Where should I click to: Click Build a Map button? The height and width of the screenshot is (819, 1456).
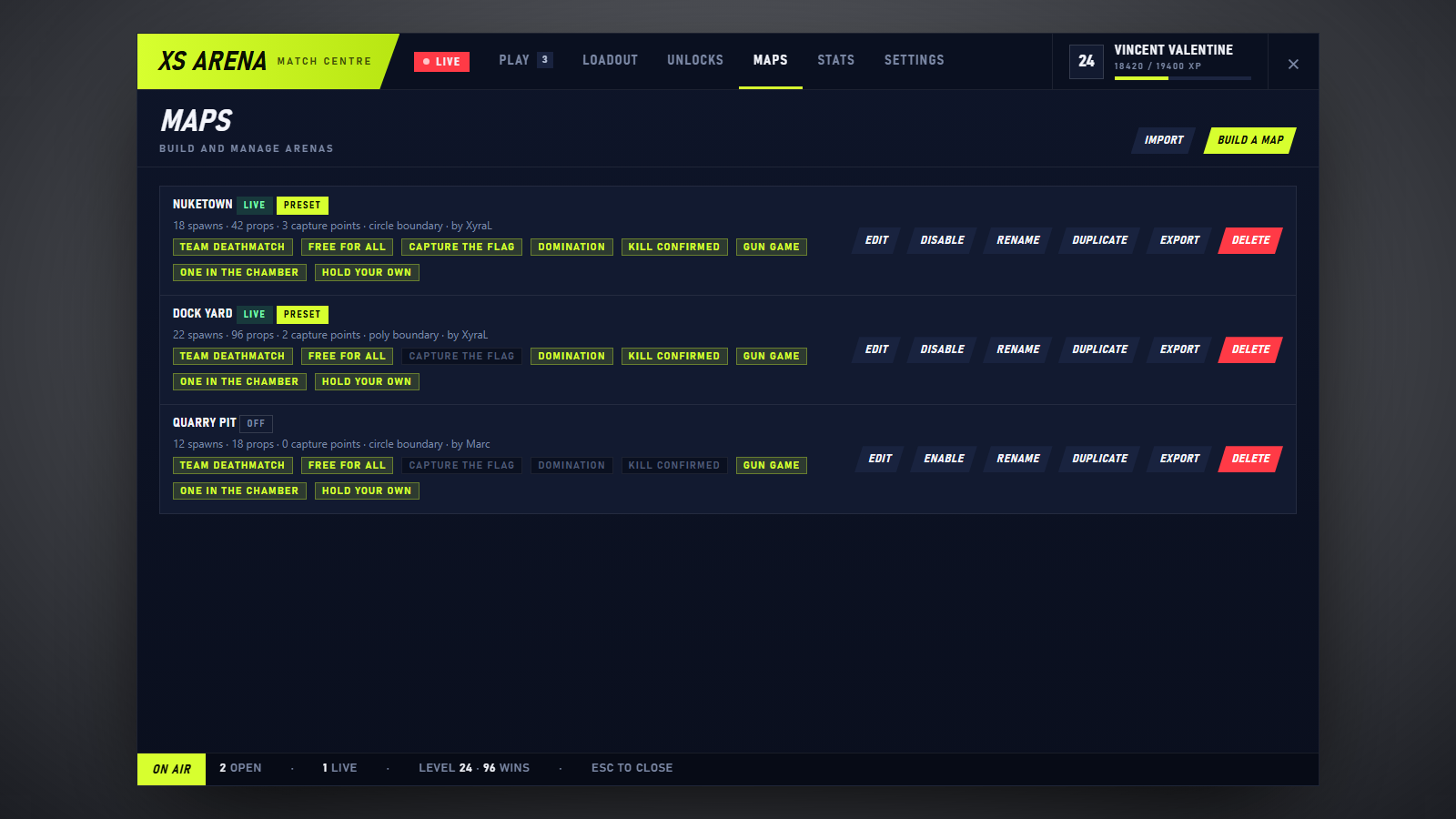[1249, 140]
